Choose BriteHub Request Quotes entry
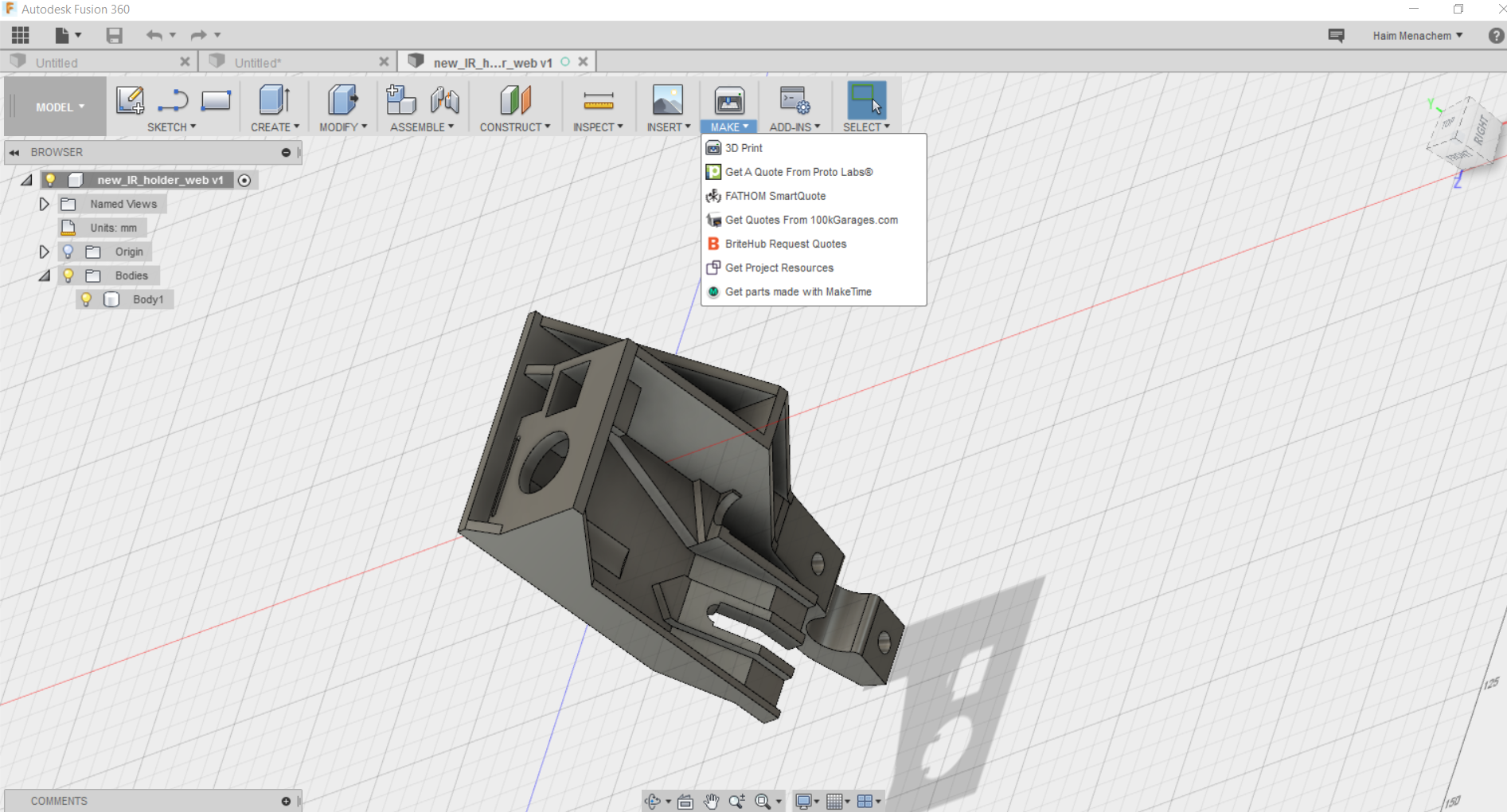Viewport: 1507px width, 812px height. pyautogui.click(x=814, y=244)
